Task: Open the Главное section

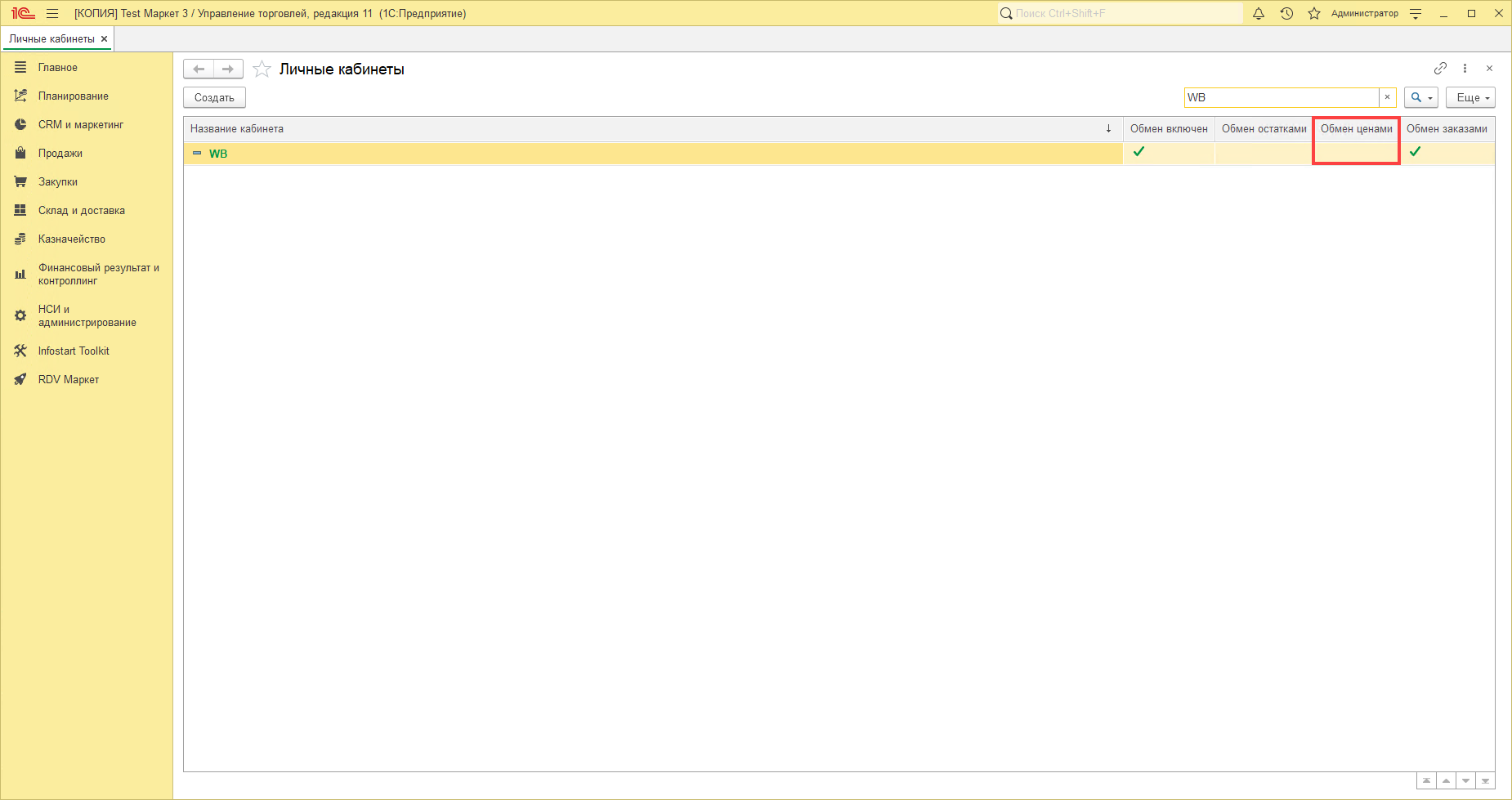Action: pyautogui.click(x=87, y=68)
